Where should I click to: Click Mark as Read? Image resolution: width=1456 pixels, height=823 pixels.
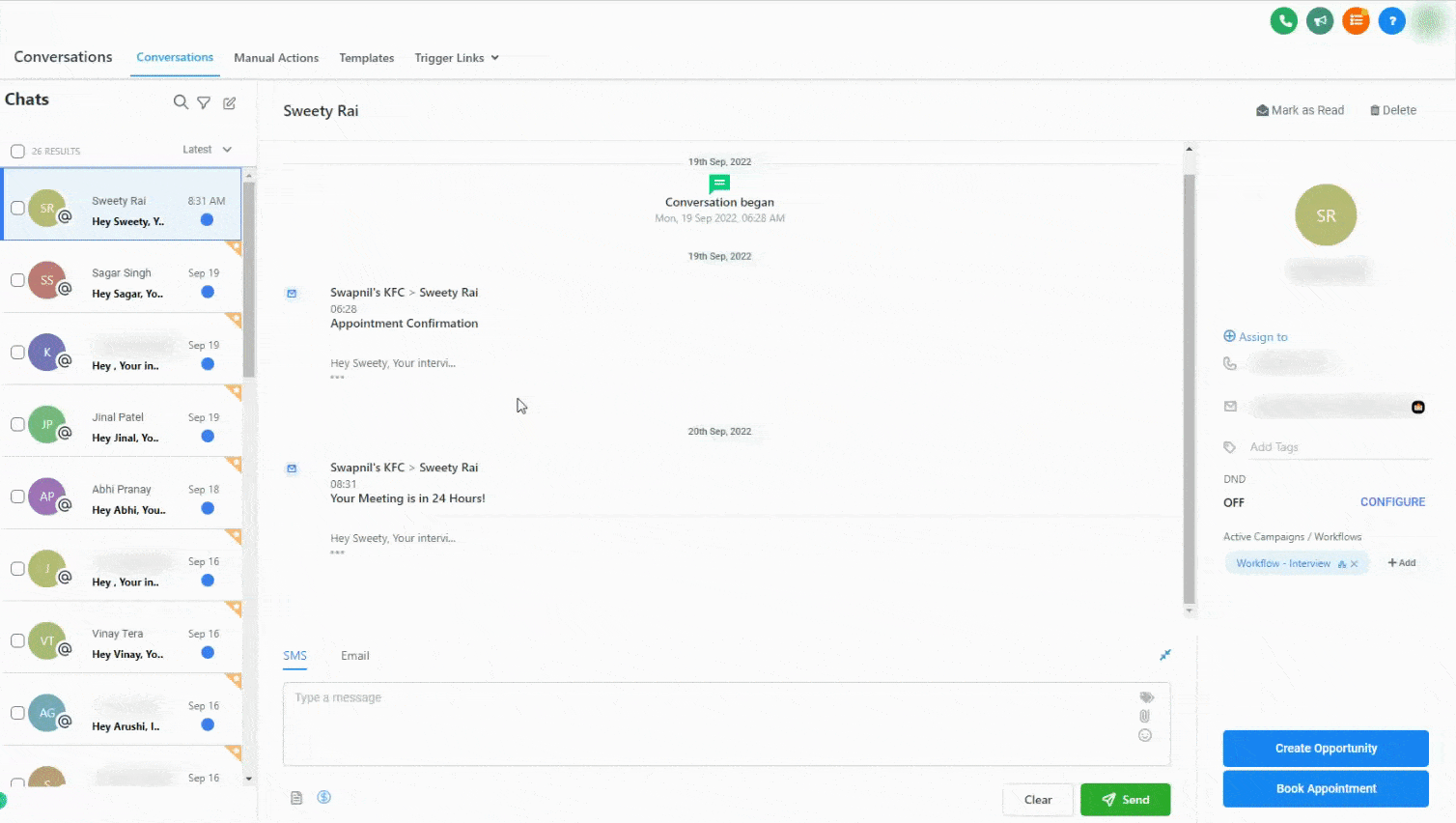coord(1300,110)
